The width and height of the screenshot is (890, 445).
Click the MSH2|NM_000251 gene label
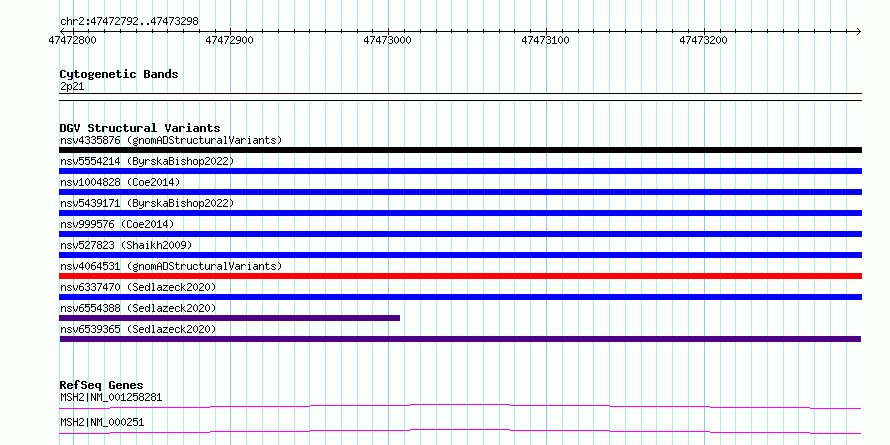coord(102,422)
